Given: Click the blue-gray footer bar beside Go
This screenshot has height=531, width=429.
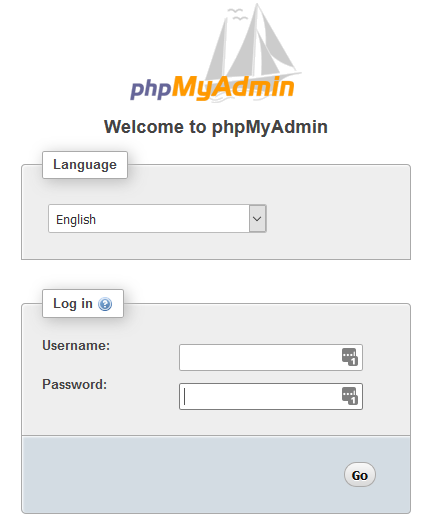Looking at the screenshot, I should 183,475.
